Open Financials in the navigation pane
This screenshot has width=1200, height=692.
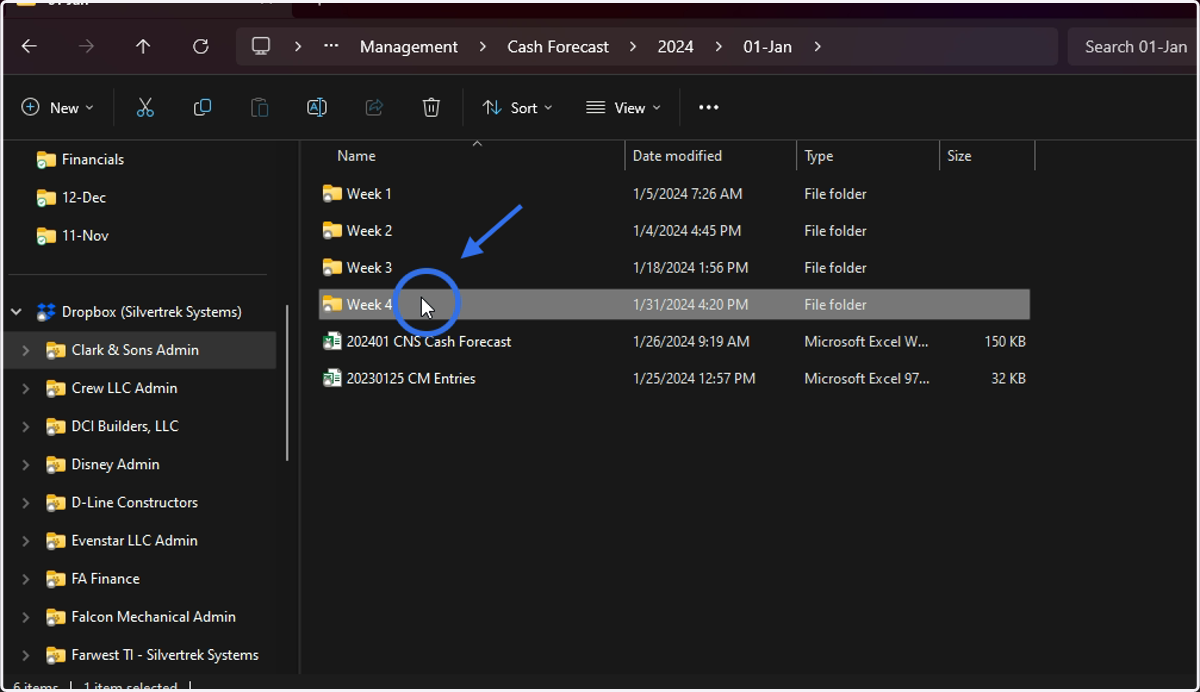92,160
